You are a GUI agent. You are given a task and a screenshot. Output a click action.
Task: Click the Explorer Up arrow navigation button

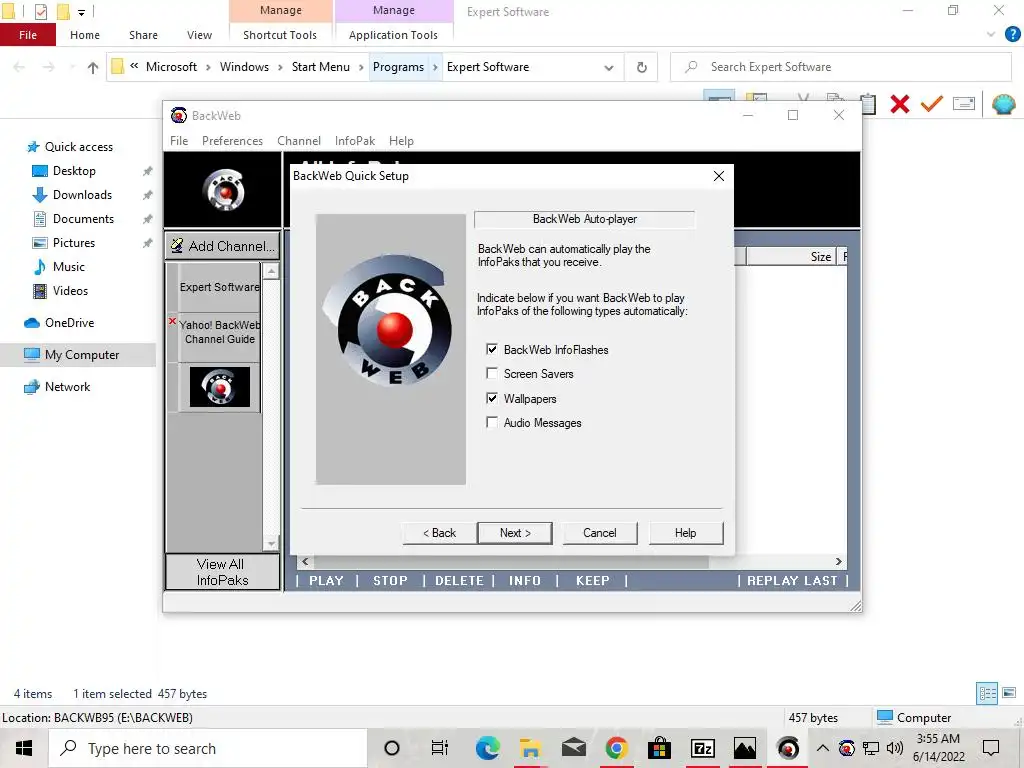93,67
